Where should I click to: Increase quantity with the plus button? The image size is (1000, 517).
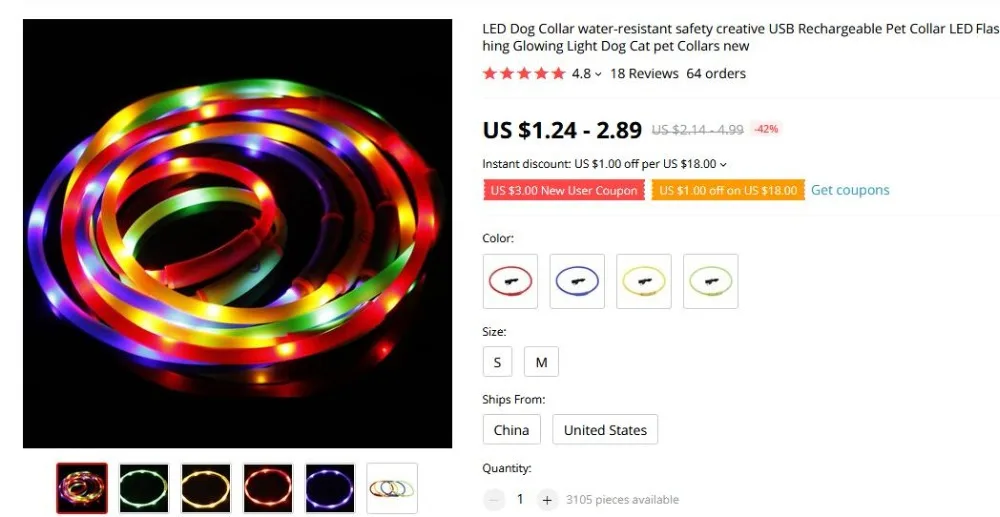pyautogui.click(x=547, y=500)
